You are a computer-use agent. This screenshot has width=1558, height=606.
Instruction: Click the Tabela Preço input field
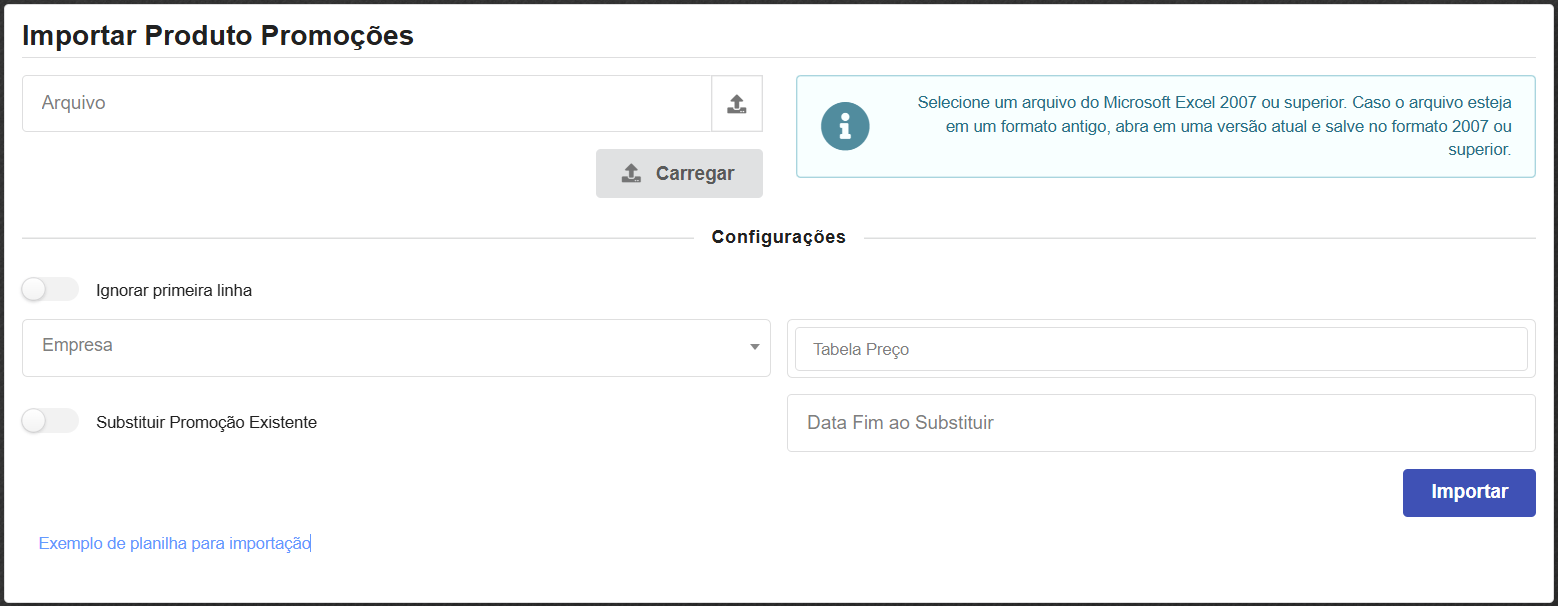pyautogui.click(x=1160, y=348)
